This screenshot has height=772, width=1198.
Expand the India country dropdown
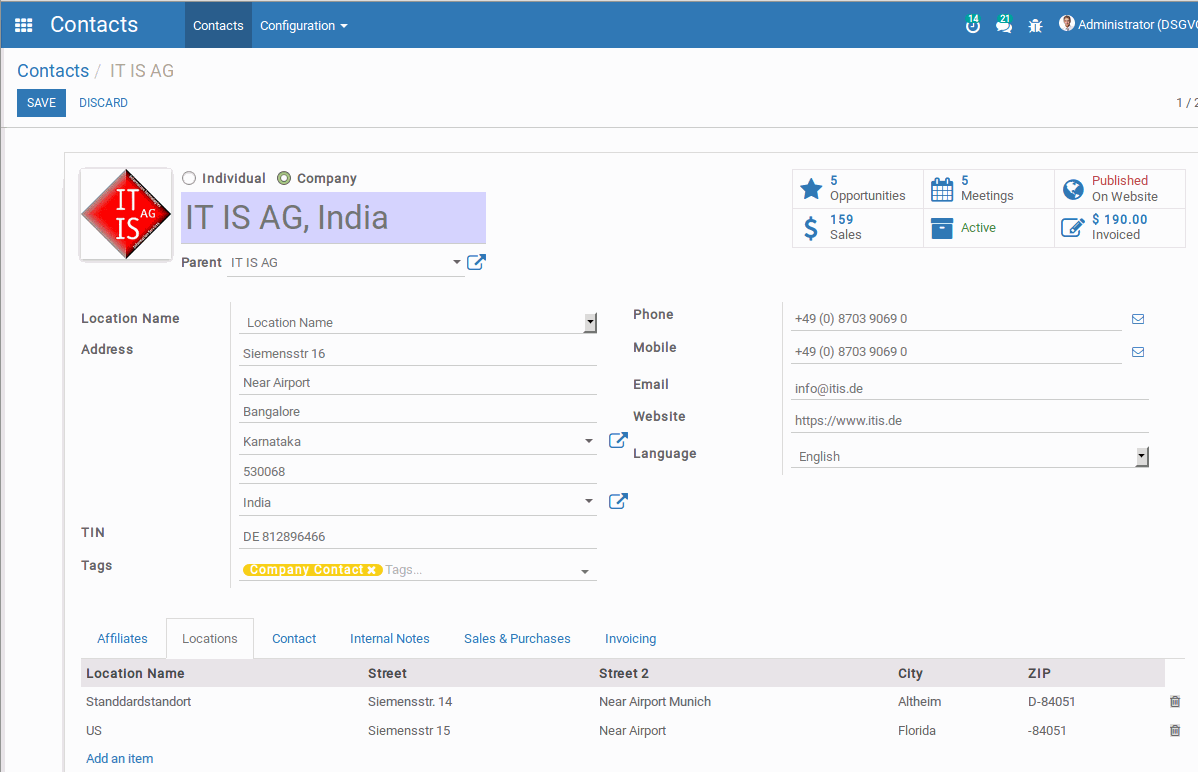pos(588,501)
